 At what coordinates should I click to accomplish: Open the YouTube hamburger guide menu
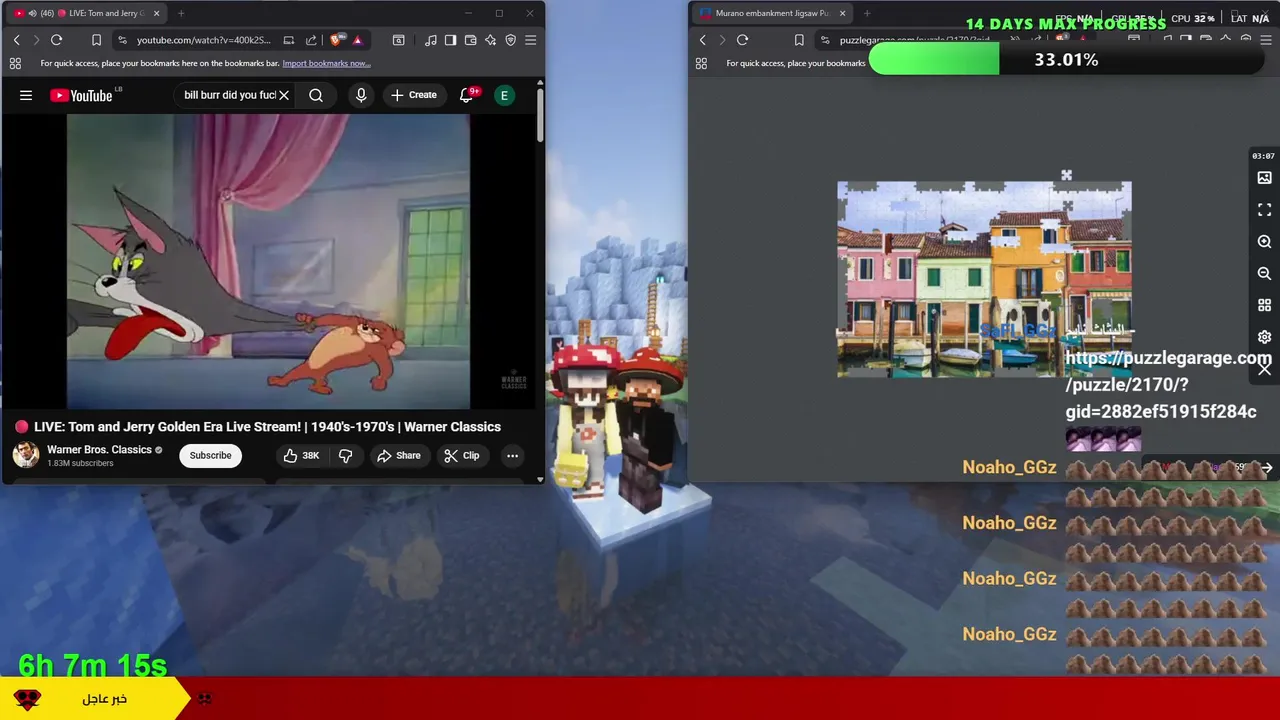(26, 95)
